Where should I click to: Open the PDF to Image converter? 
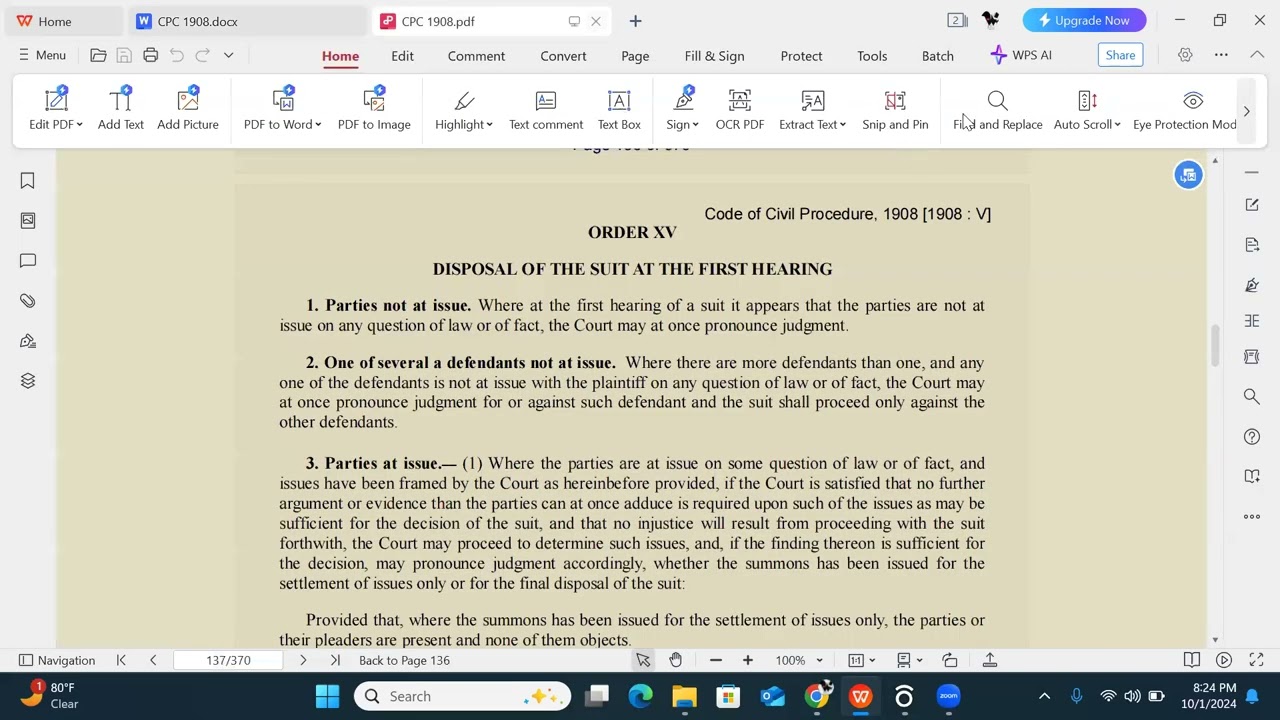(x=374, y=110)
